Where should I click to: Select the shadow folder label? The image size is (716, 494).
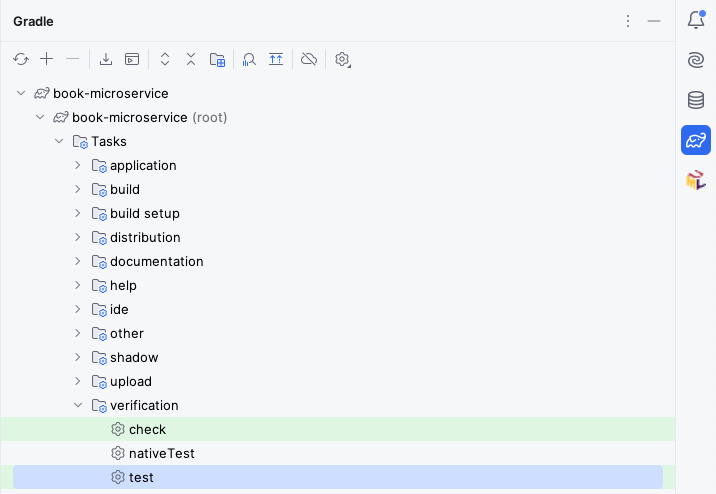point(134,357)
